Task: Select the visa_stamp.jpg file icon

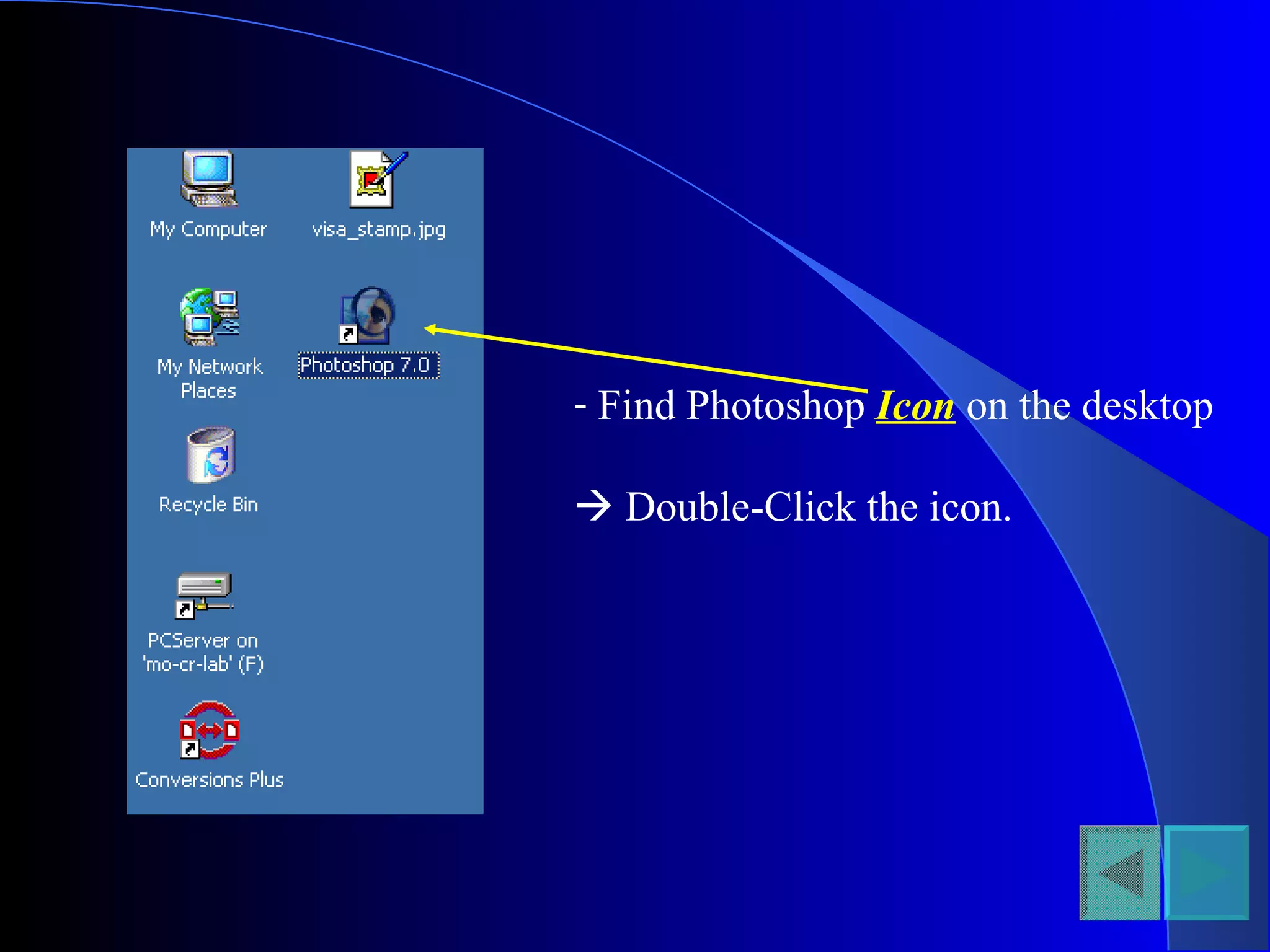Action: (x=378, y=179)
